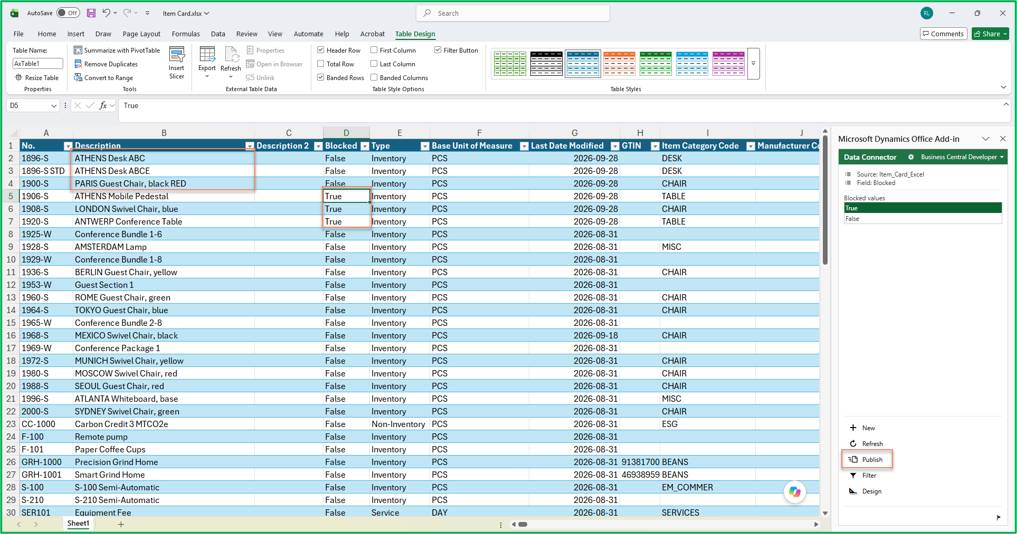Screen dimensions: 1017x534
Task: Toggle AutoSave switch
Action: [67, 13]
